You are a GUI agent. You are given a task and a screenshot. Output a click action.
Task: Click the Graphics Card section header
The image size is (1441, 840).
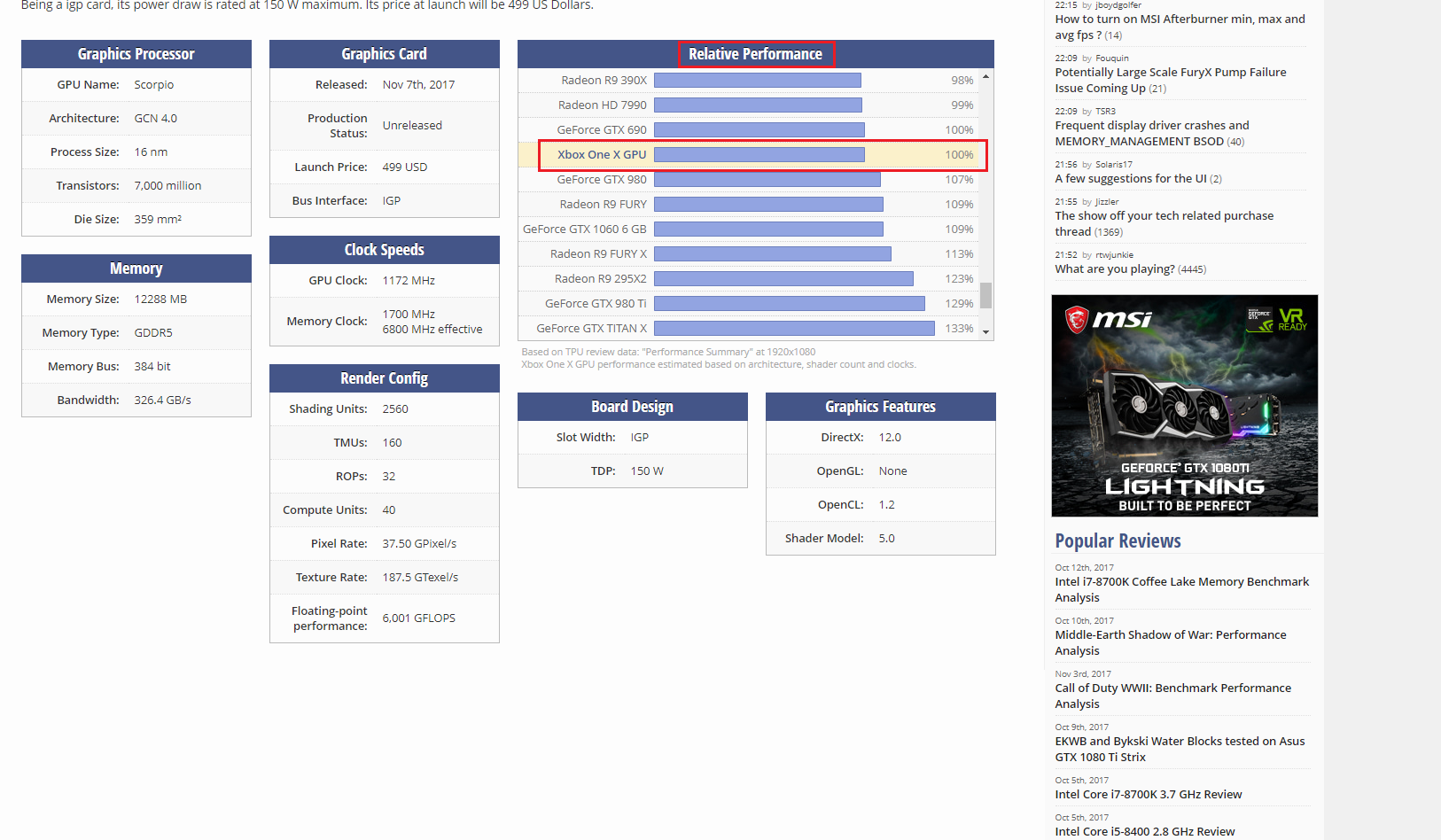coord(385,54)
